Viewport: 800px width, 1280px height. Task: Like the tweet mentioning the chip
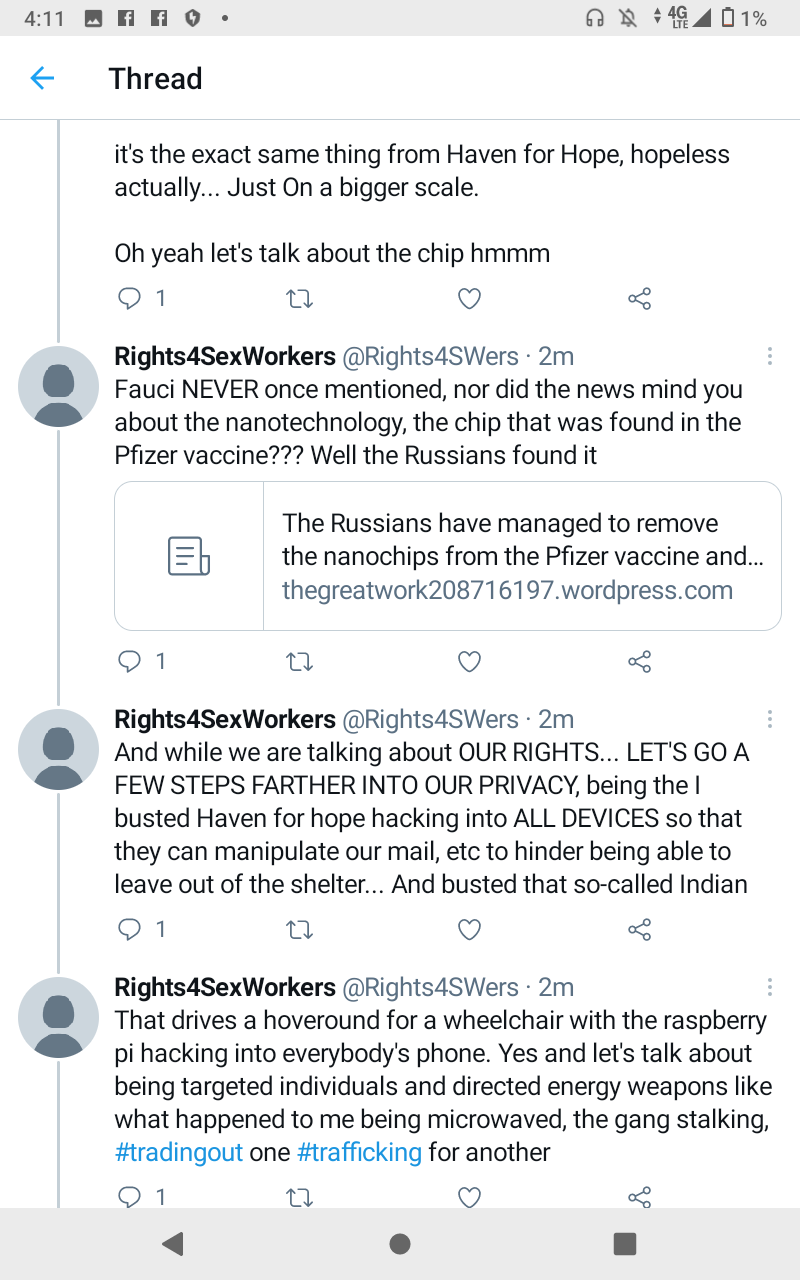pos(469,298)
